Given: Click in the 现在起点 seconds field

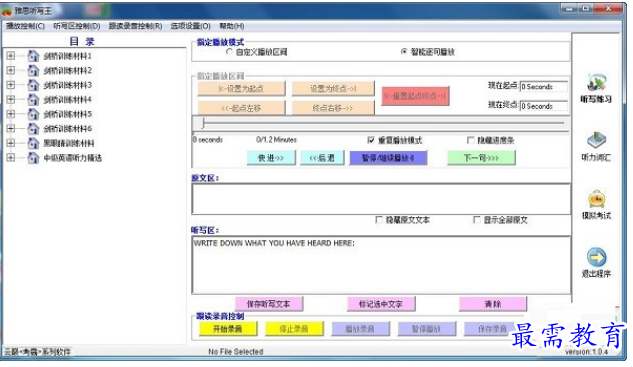Looking at the screenshot, I should tap(543, 86).
